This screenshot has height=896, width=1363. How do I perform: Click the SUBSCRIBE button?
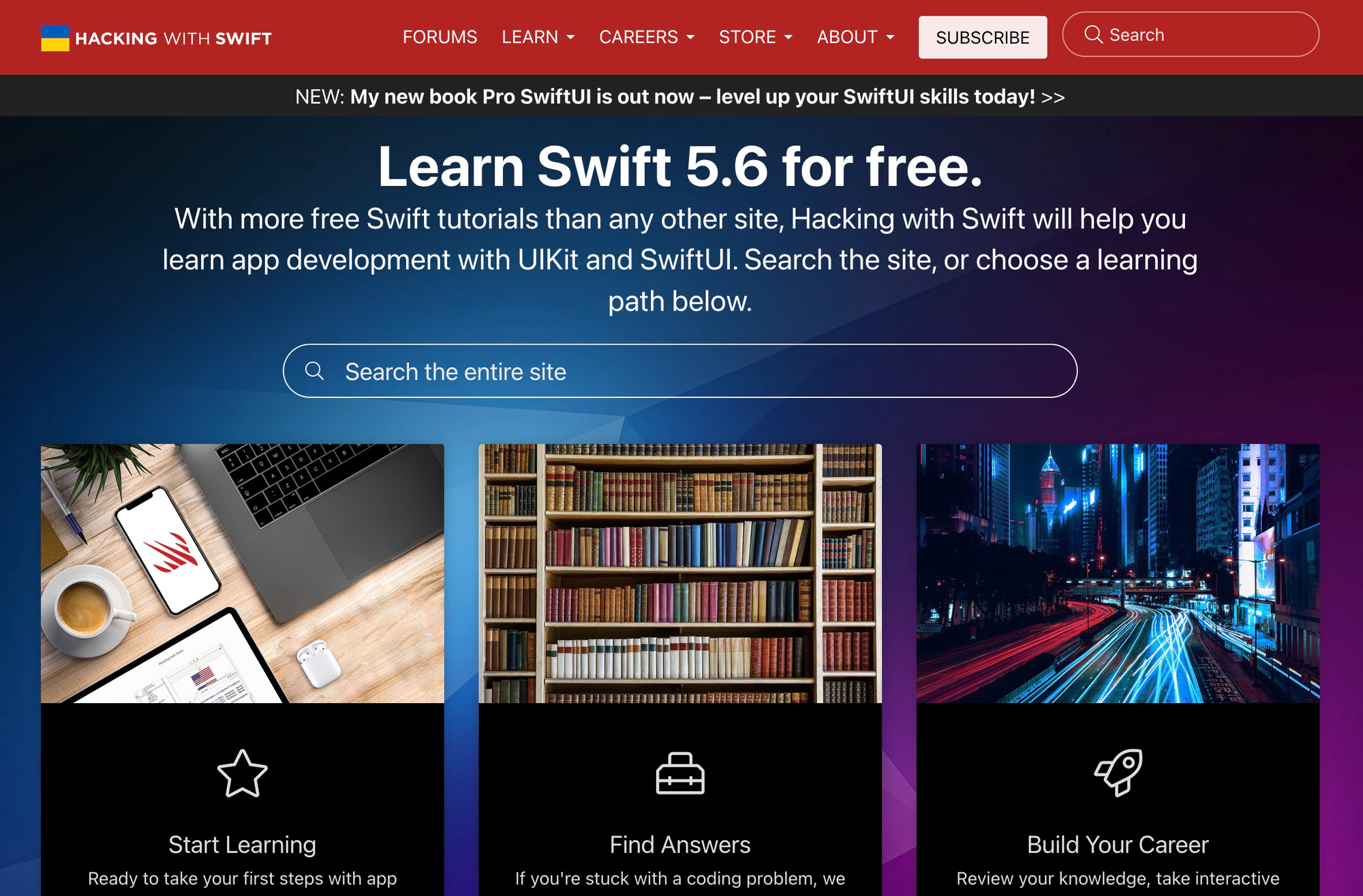(x=981, y=37)
